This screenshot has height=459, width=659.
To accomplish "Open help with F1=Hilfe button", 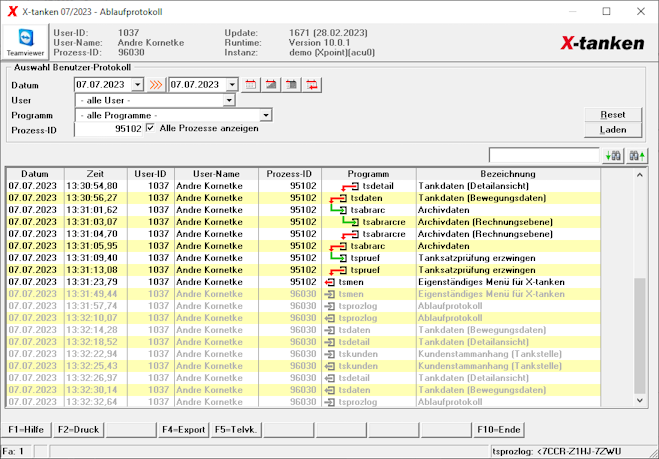I will point(26,430).
